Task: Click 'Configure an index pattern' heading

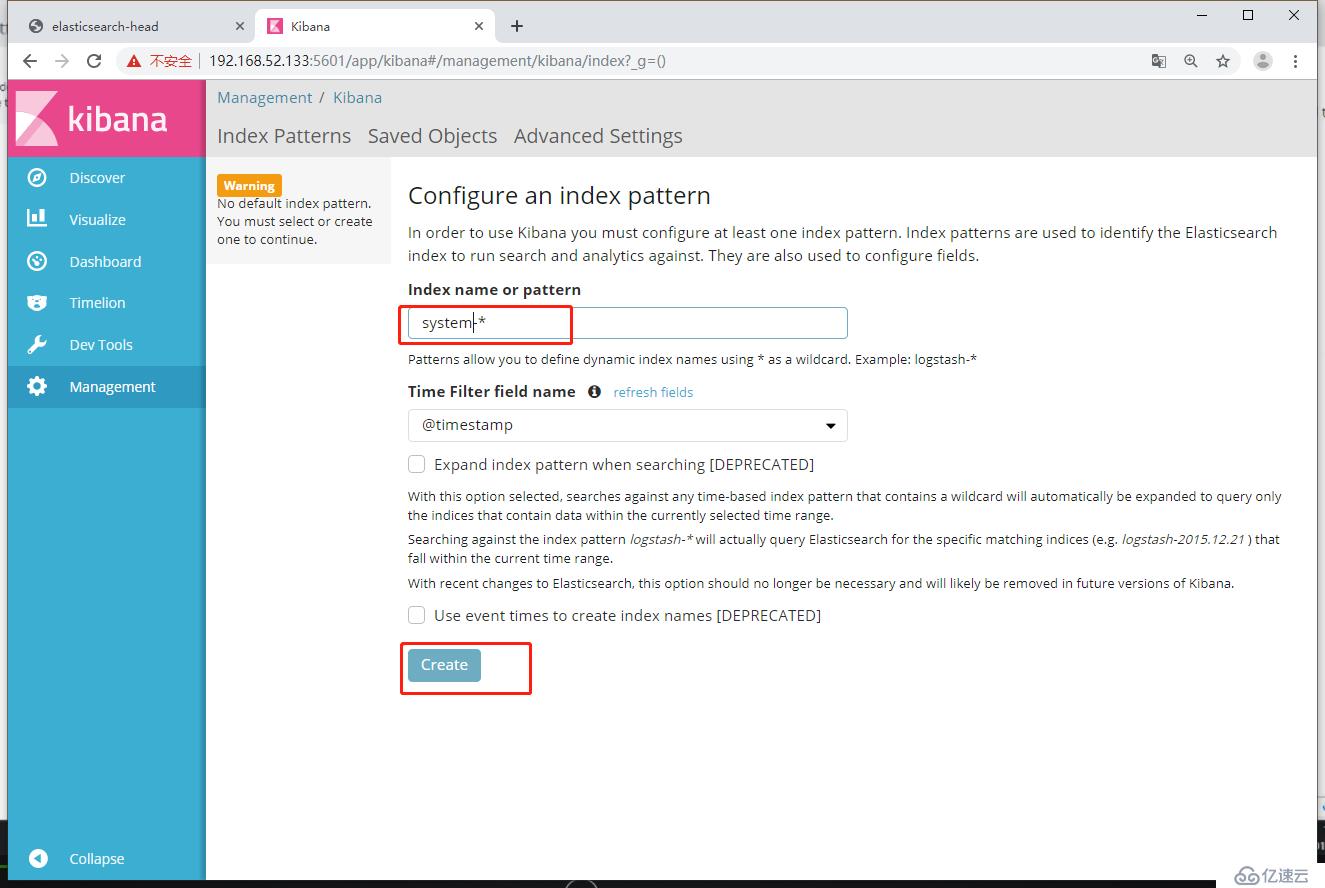Action: pyautogui.click(x=559, y=196)
